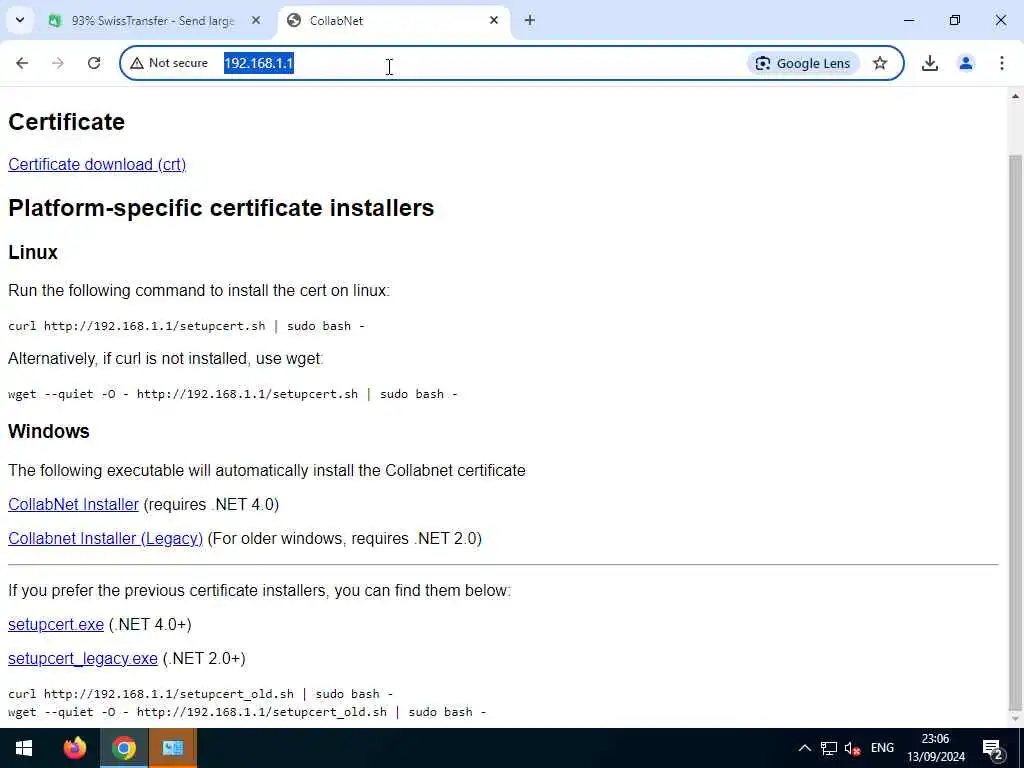1024x768 pixels.
Task: Change the ENG input language
Action: click(x=882, y=748)
